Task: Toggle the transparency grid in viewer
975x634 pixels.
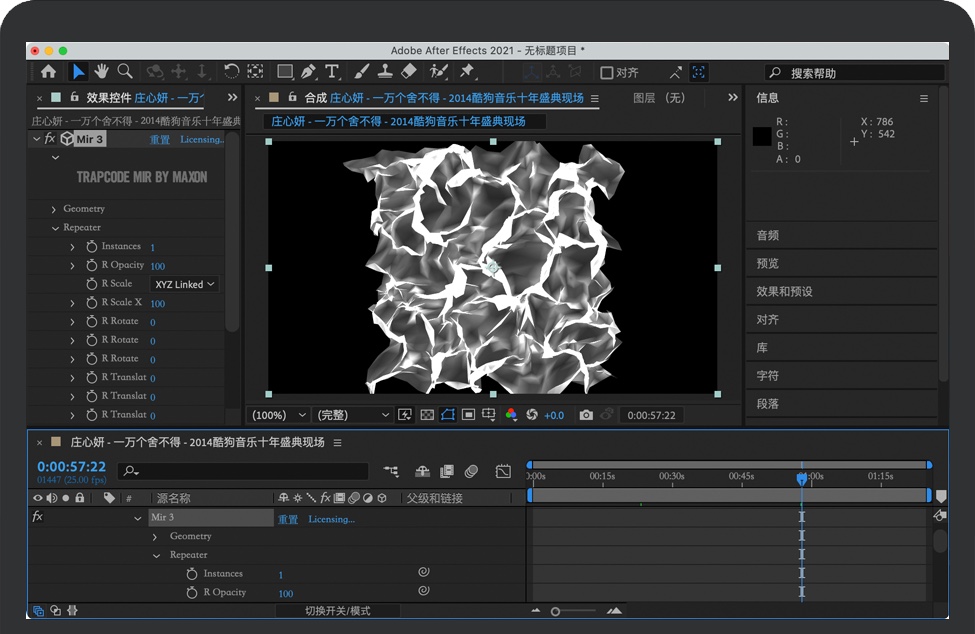Action: click(x=427, y=415)
